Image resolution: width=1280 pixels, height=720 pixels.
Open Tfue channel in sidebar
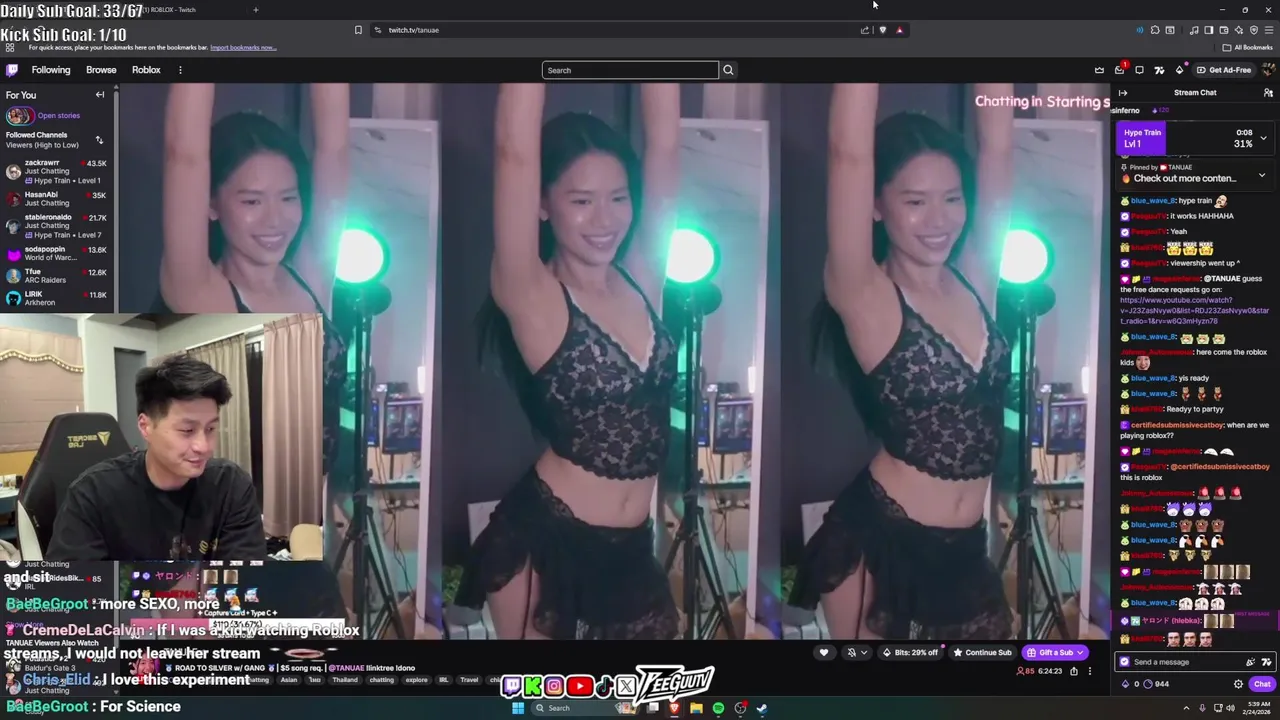[57, 276]
